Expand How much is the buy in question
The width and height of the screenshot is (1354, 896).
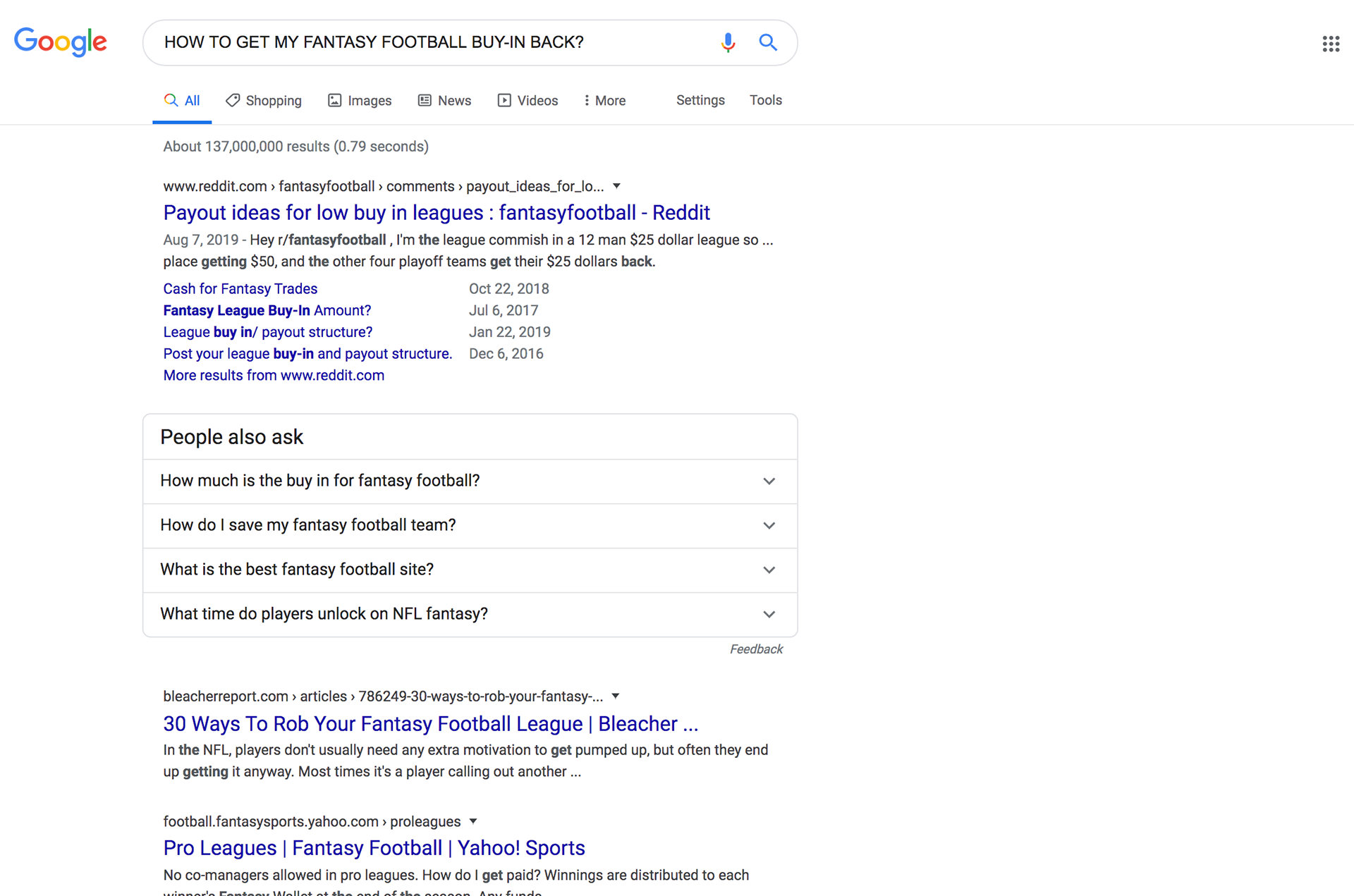pos(470,481)
